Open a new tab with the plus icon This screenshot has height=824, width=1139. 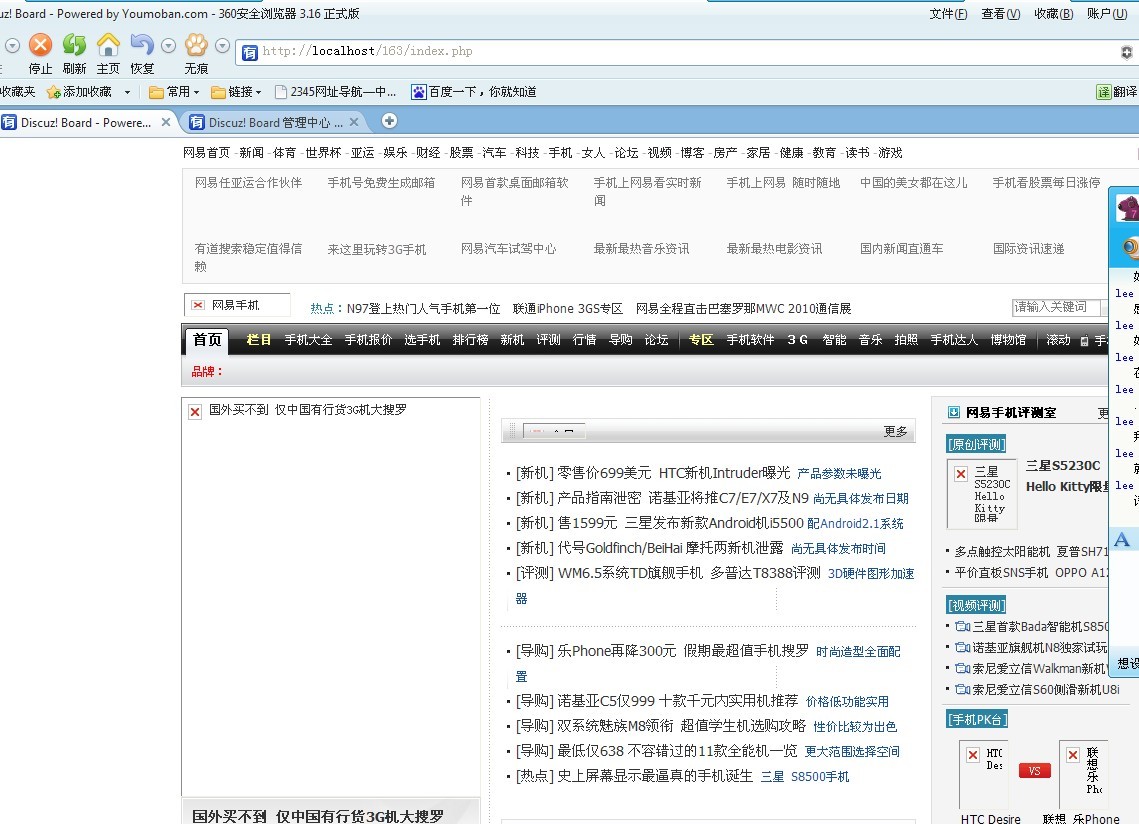click(x=389, y=121)
